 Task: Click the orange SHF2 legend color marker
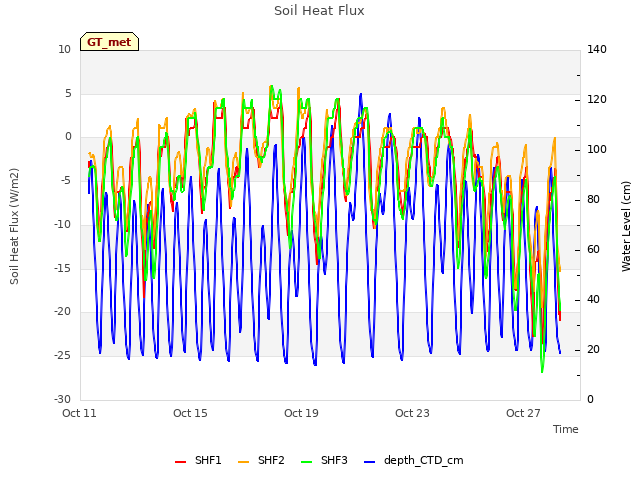coord(243,462)
